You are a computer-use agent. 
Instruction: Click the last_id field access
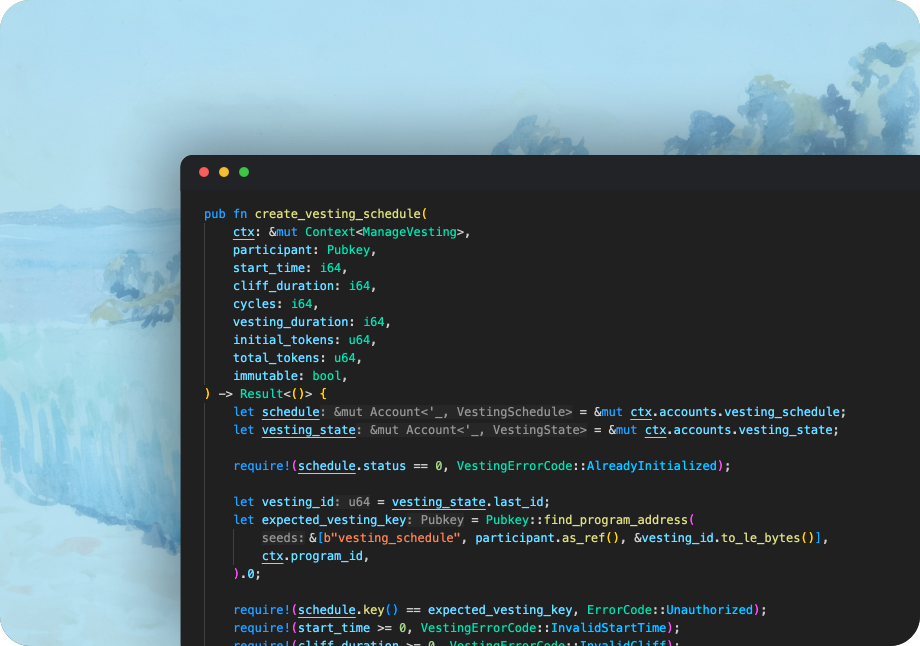(519, 502)
